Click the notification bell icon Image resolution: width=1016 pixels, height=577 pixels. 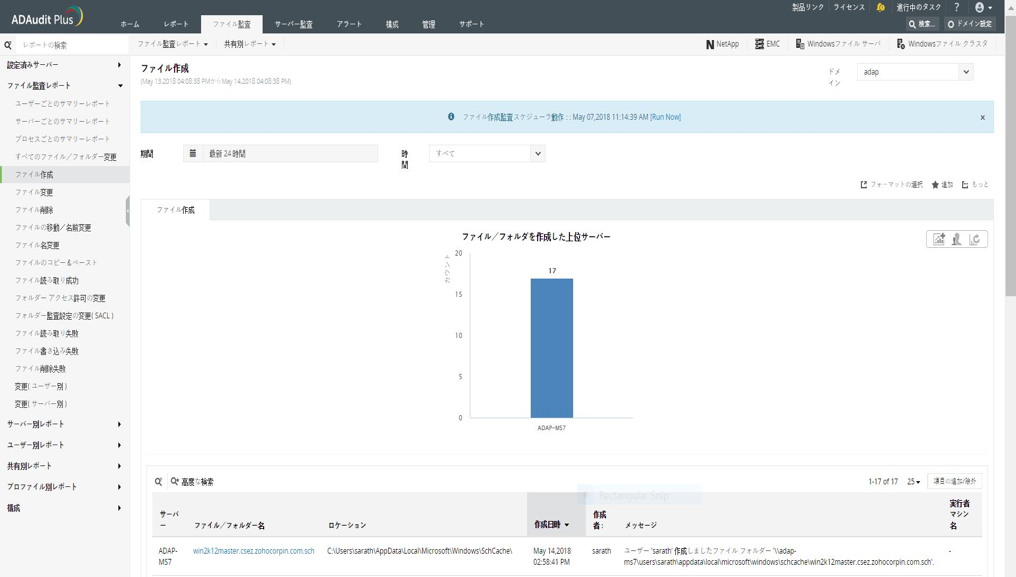pyautogui.click(x=880, y=7)
